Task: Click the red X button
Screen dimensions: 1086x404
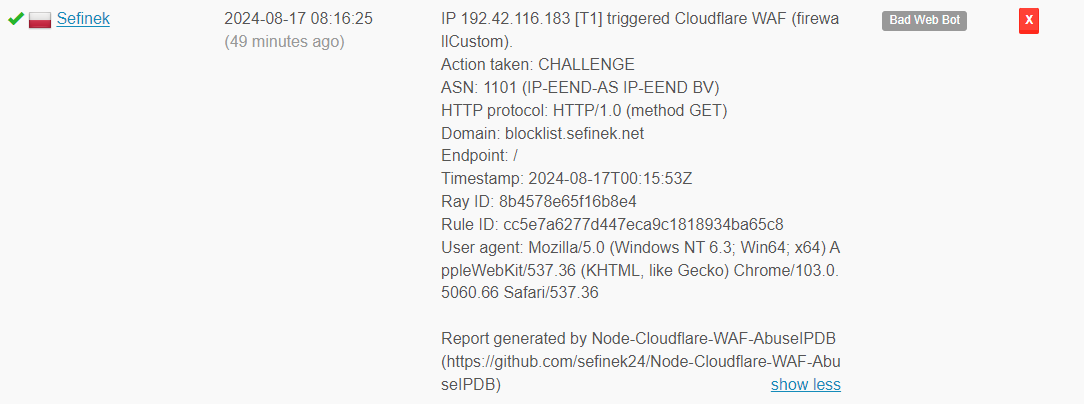Action: [x=1028, y=20]
